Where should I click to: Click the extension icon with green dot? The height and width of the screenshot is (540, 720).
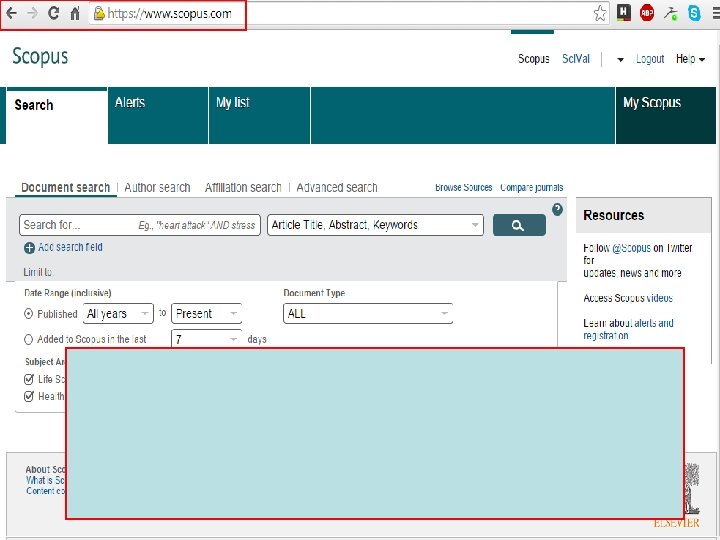click(x=670, y=13)
